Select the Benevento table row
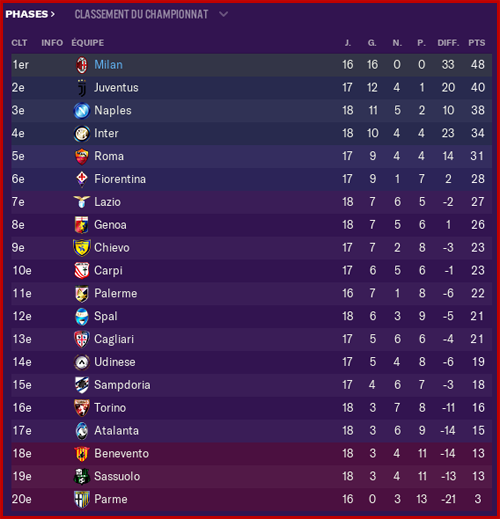The height and width of the screenshot is (519, 500). click(252, 454)
